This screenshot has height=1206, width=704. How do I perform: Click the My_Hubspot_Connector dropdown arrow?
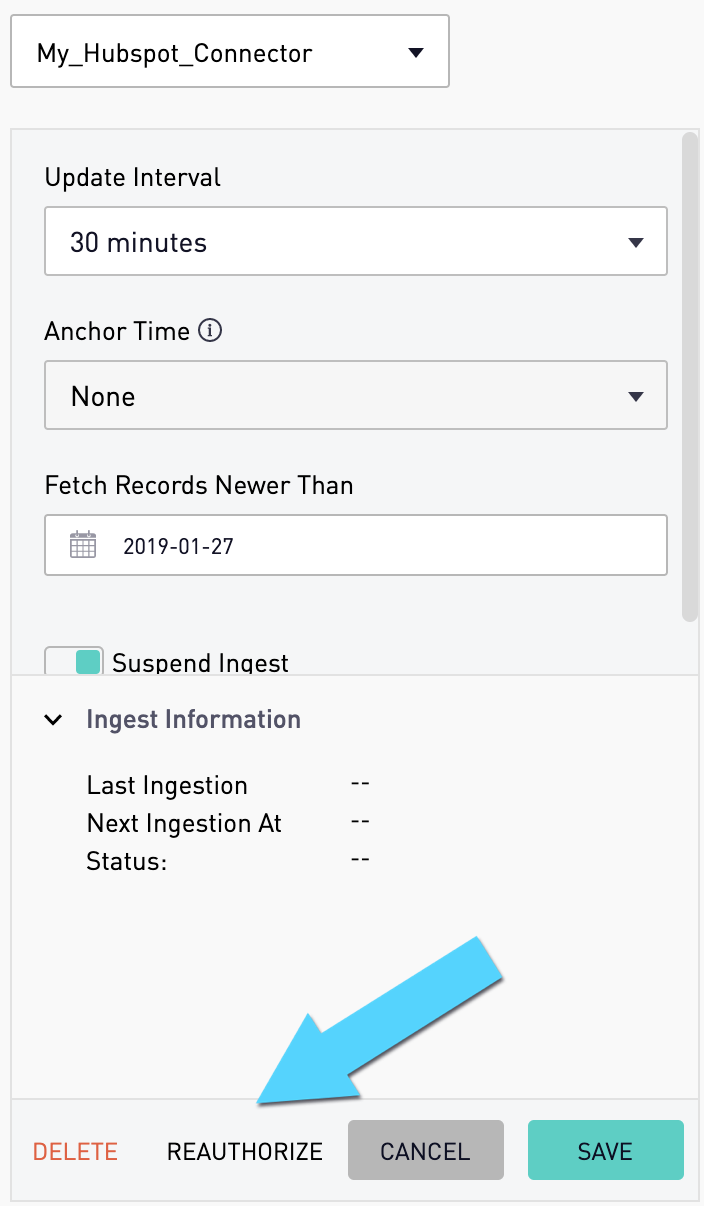point(417,52)
